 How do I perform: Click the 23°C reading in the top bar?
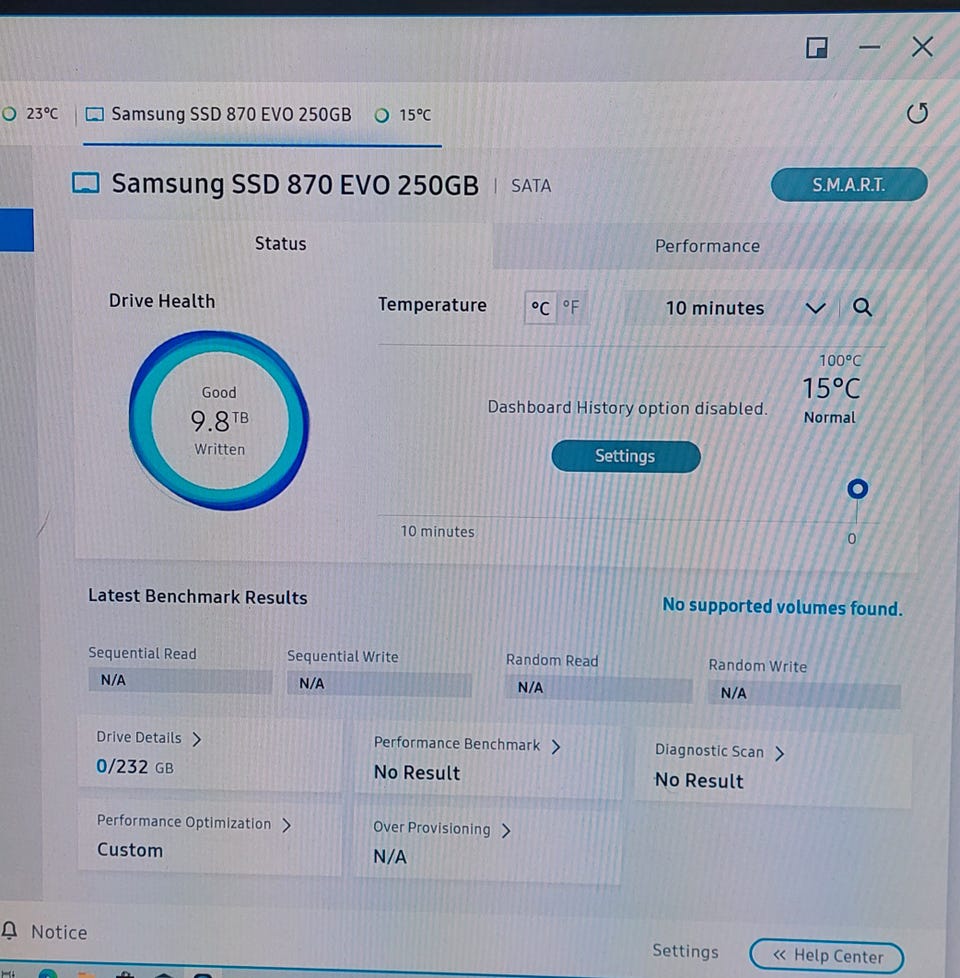point(42,114)
